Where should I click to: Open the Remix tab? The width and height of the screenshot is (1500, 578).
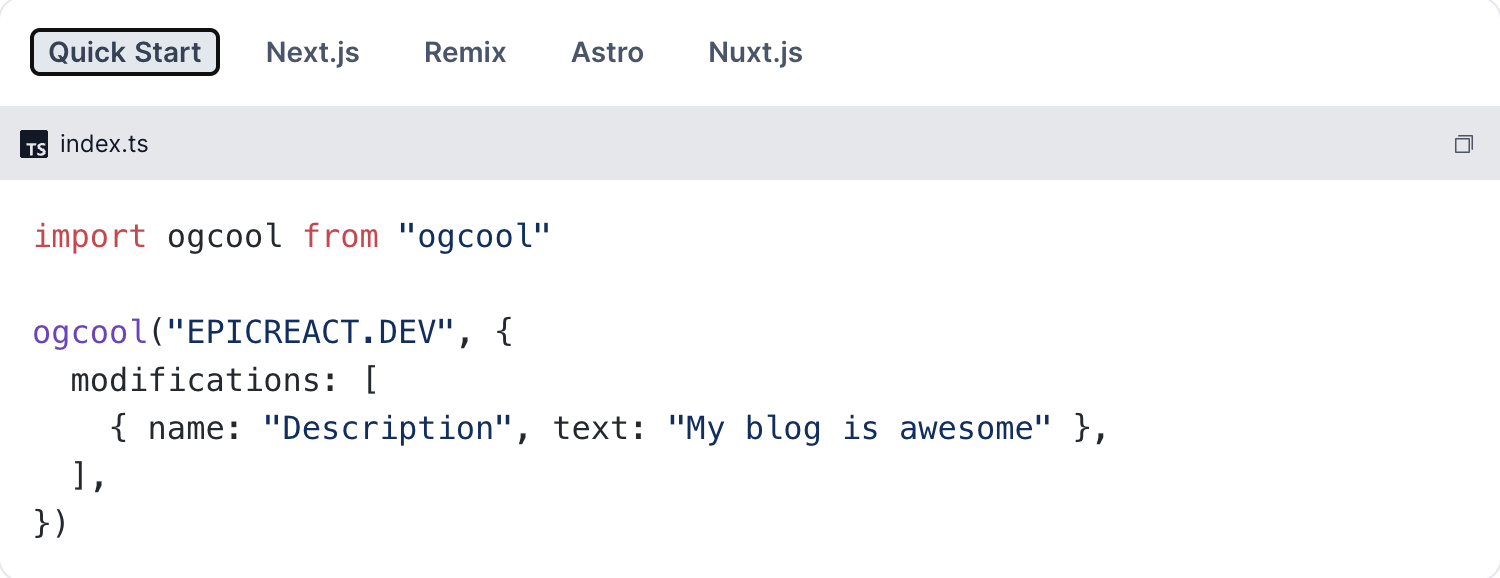[465, 52]
